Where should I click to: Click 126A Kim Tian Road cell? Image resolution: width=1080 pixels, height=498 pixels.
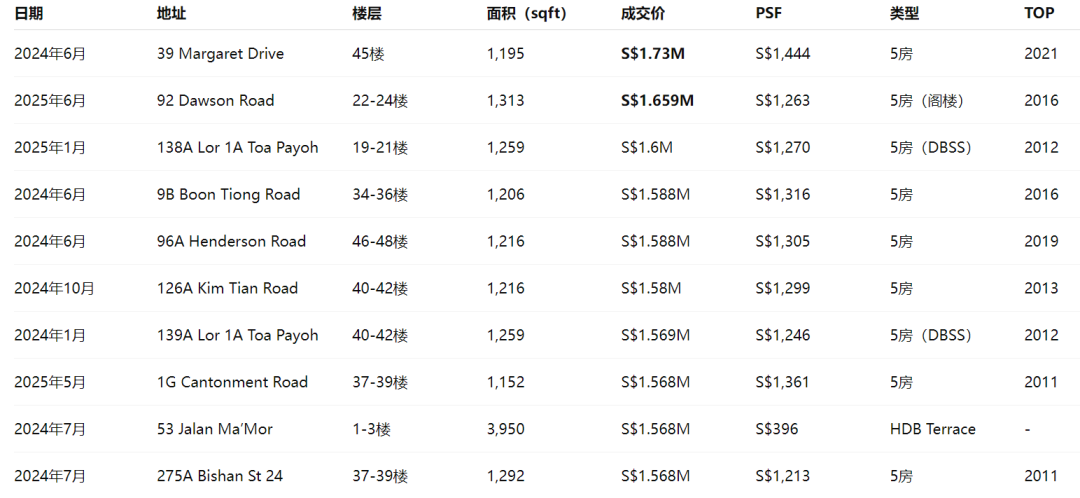tap(227, 288)
